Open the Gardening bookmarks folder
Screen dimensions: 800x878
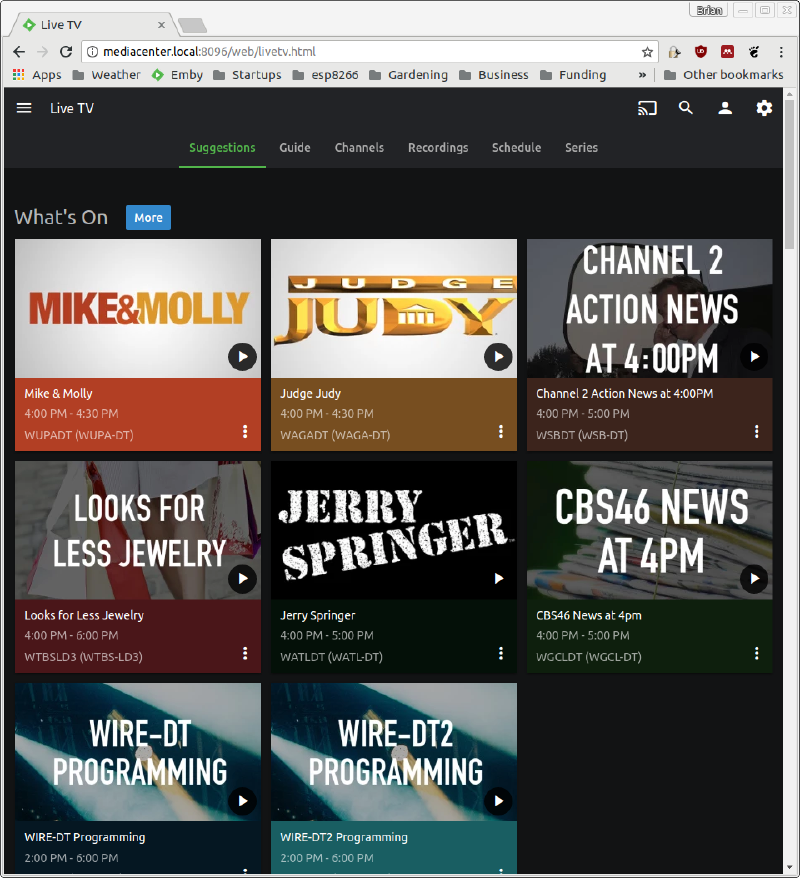408,74
